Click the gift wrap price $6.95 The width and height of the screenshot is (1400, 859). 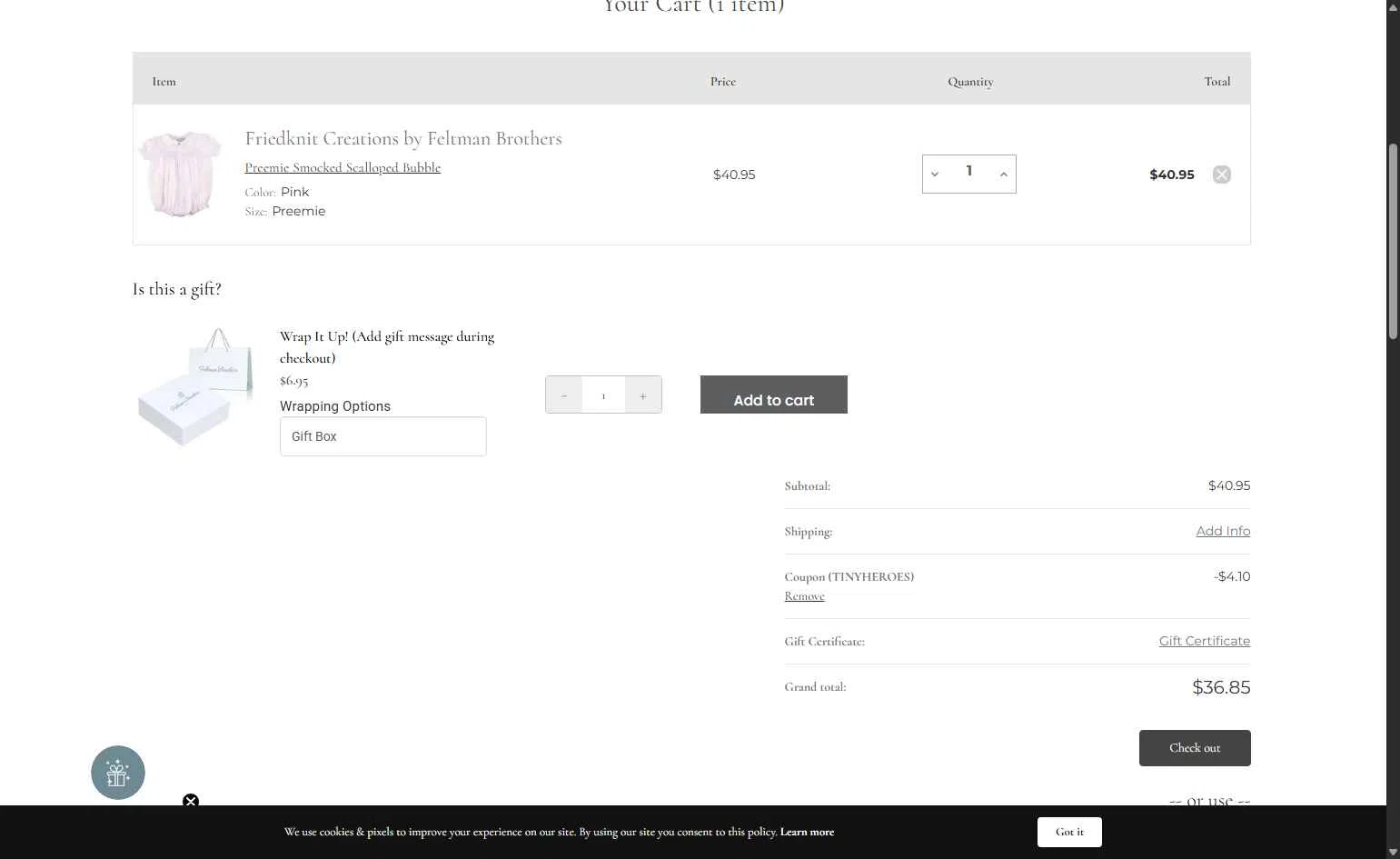pyautogui.click(x=293, y=381)
